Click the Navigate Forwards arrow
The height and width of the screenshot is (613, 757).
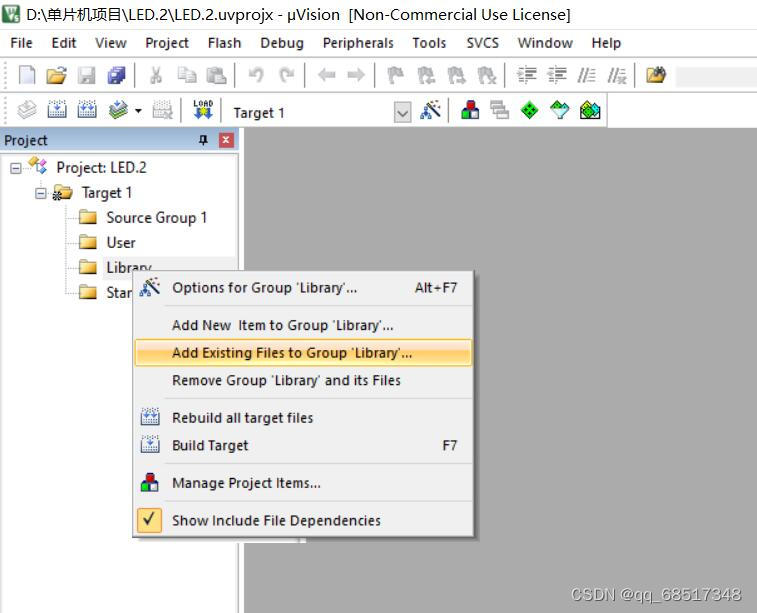(356, 75)
